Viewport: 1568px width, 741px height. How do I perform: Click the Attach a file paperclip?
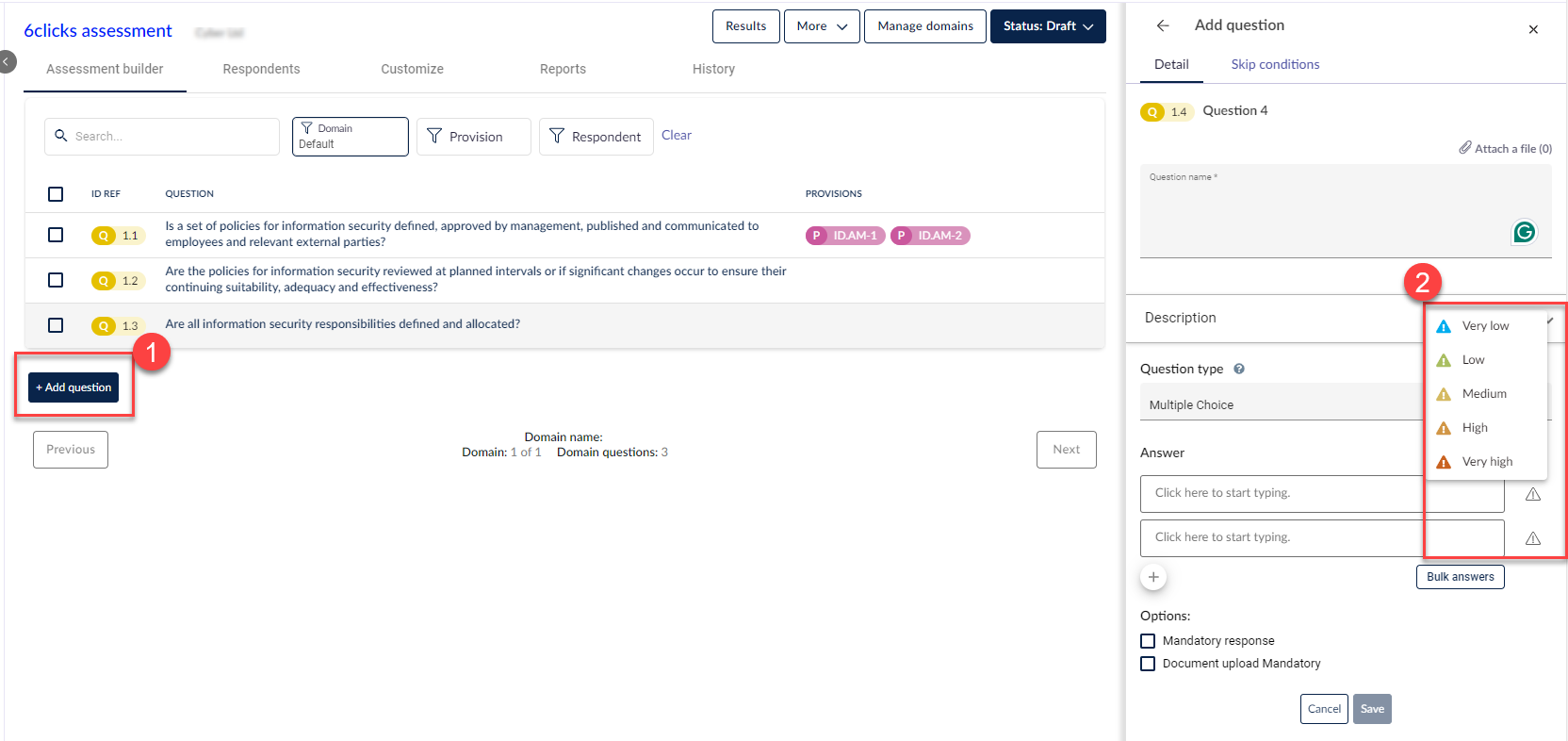(x=1465, y=148)
